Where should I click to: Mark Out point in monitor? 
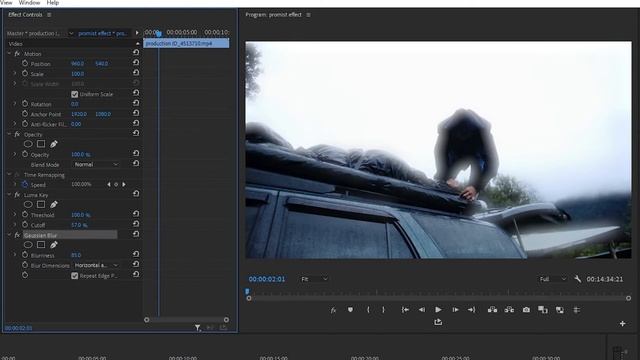(383, 310)
